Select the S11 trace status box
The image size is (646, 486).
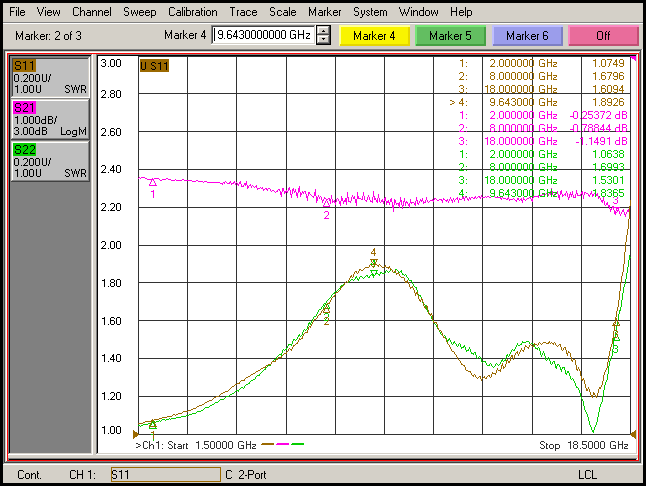pos(50,77)
